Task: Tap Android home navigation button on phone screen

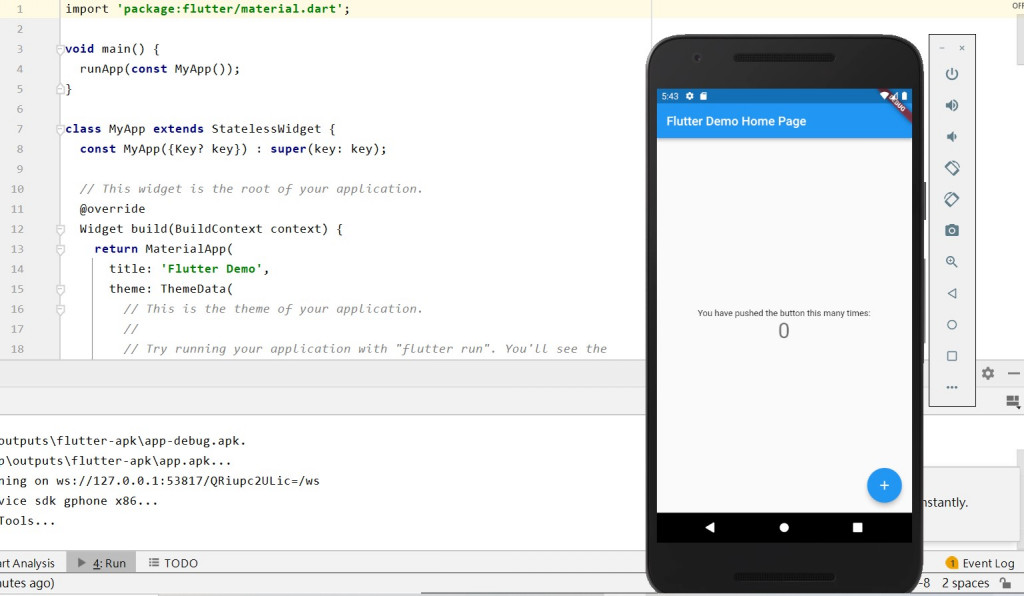Action: 784,527
